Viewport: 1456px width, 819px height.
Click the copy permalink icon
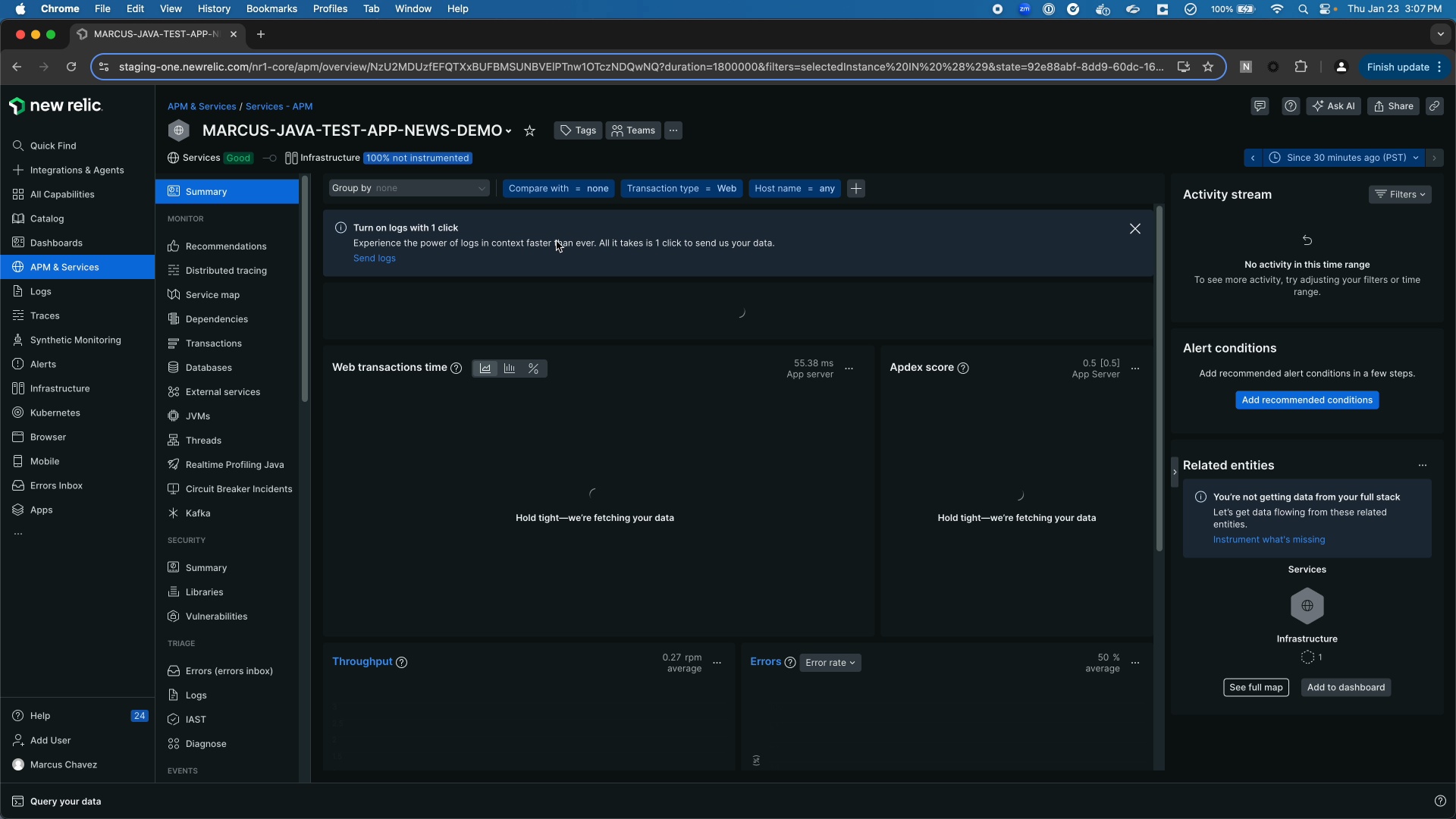pyautogui.click(x=1434, y=106)
